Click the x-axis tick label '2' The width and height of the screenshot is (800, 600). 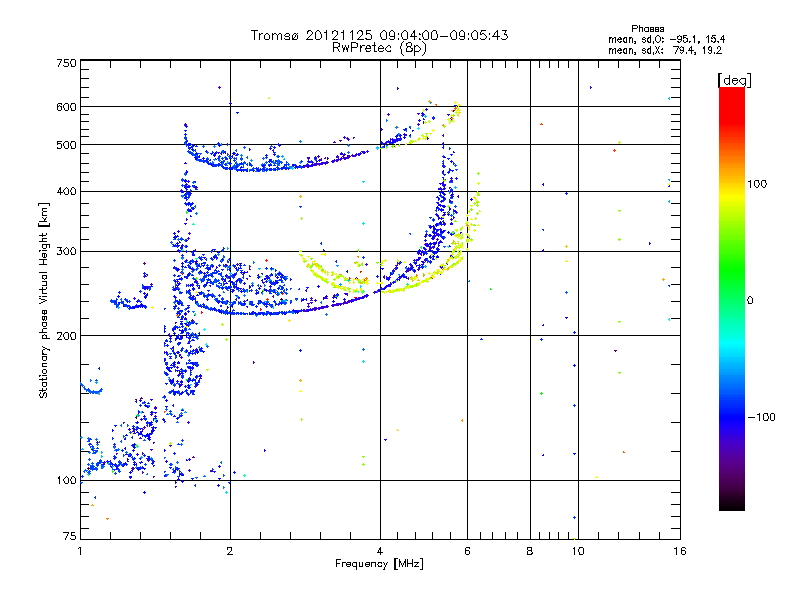coord(230,551)
